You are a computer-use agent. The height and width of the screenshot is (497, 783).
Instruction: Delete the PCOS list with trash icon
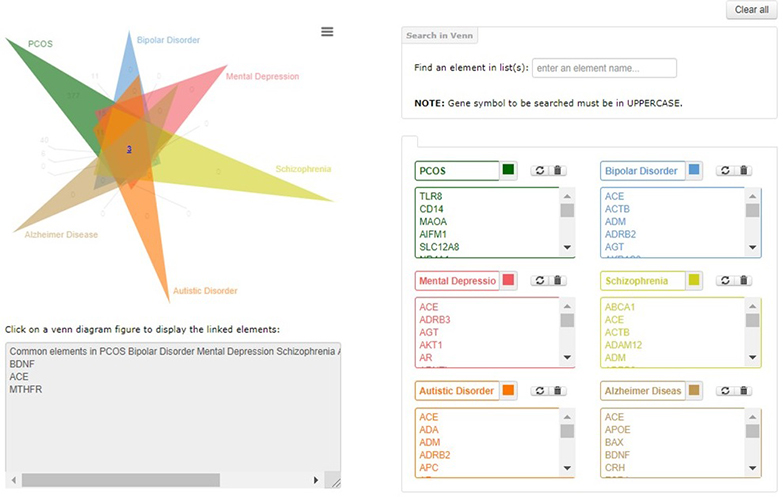pyautogui.click(x=558, y=171)
